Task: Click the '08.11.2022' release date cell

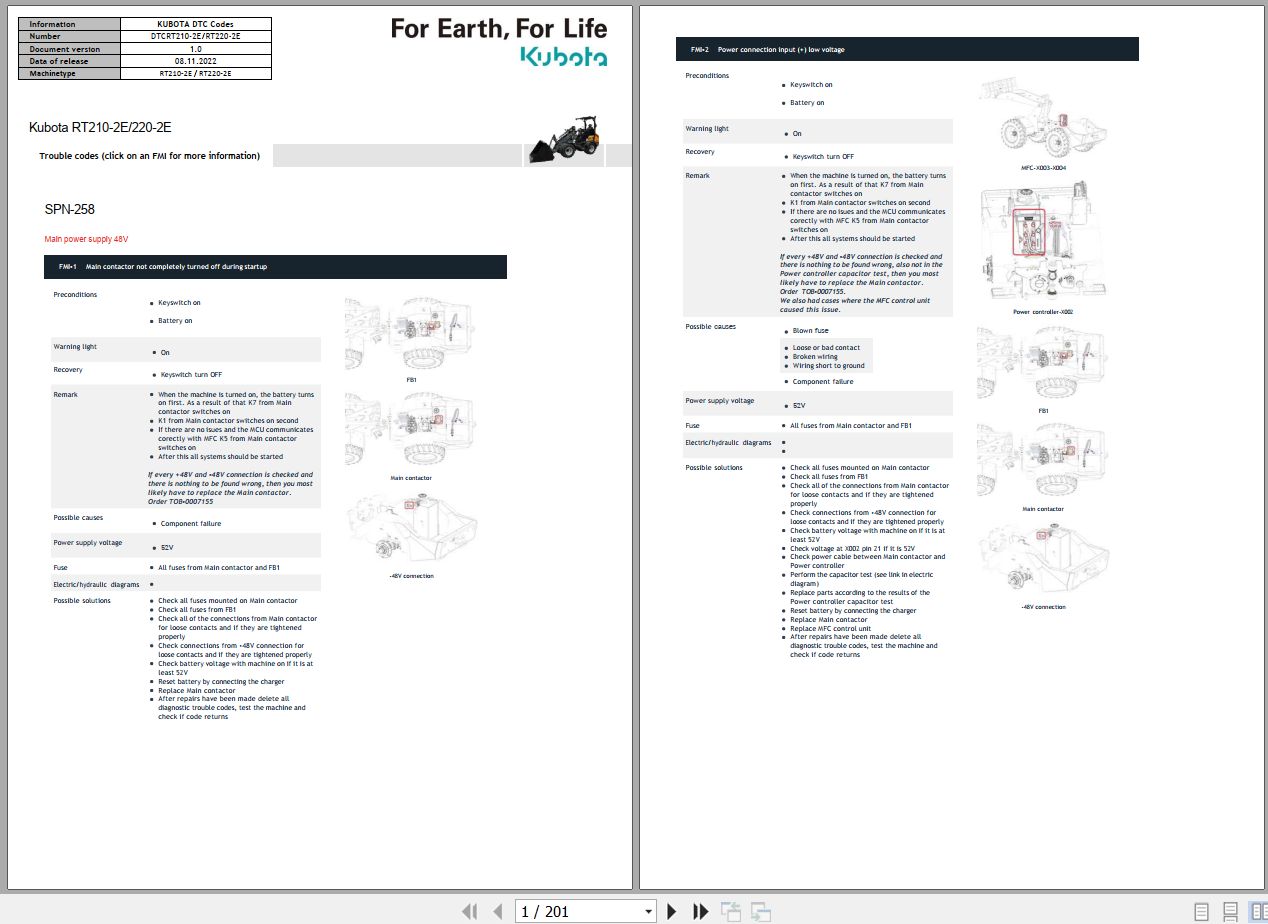Action: pos(195,61)
